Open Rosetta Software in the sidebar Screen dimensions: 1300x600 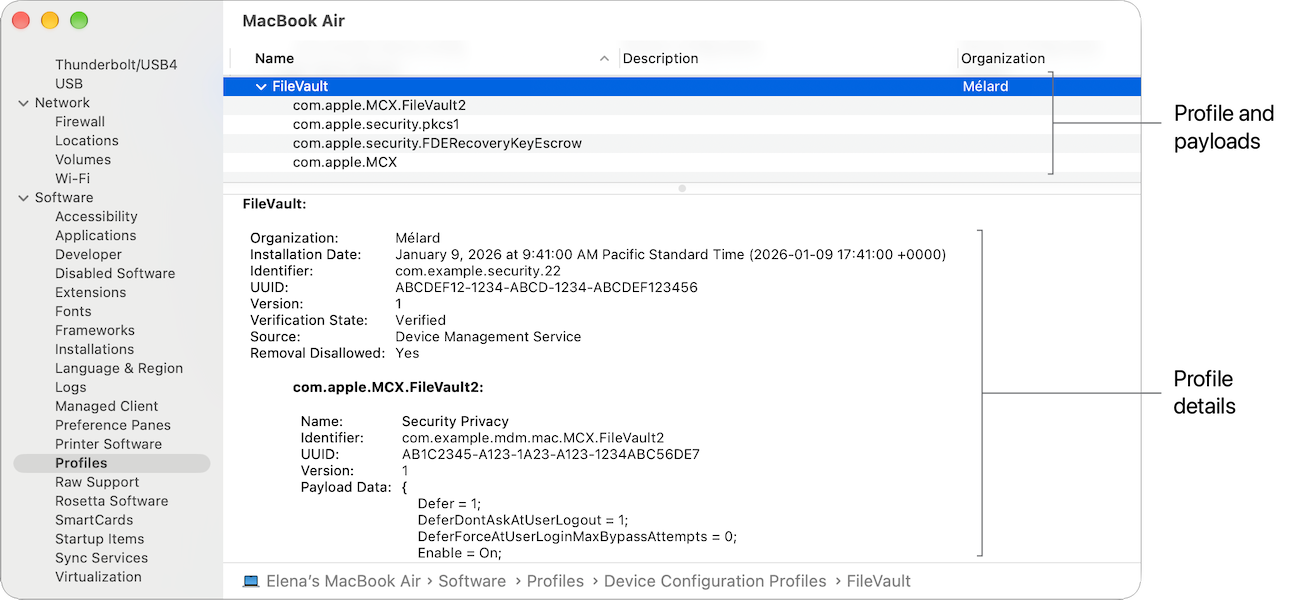coord(112,502)
